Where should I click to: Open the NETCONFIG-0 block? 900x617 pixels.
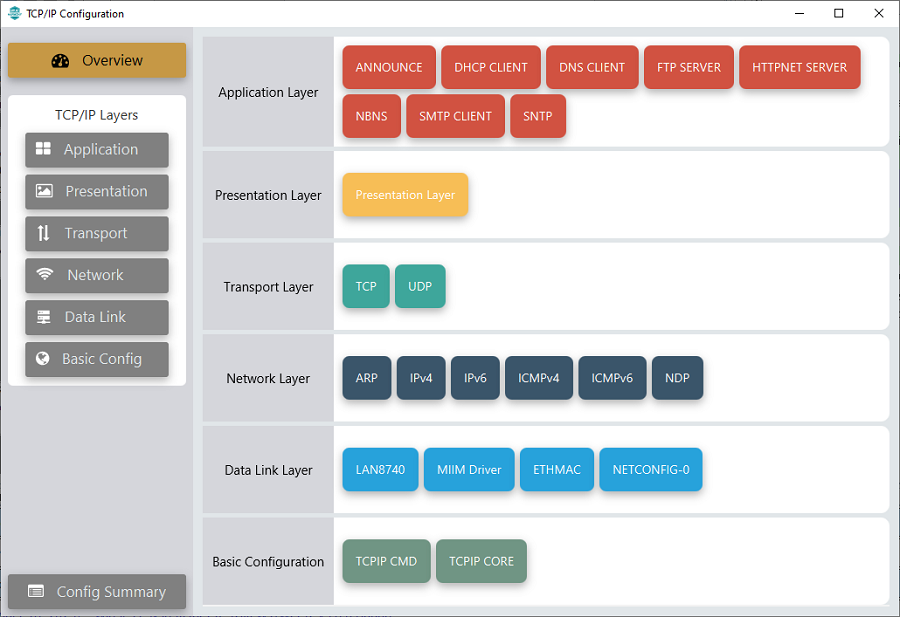650,470
